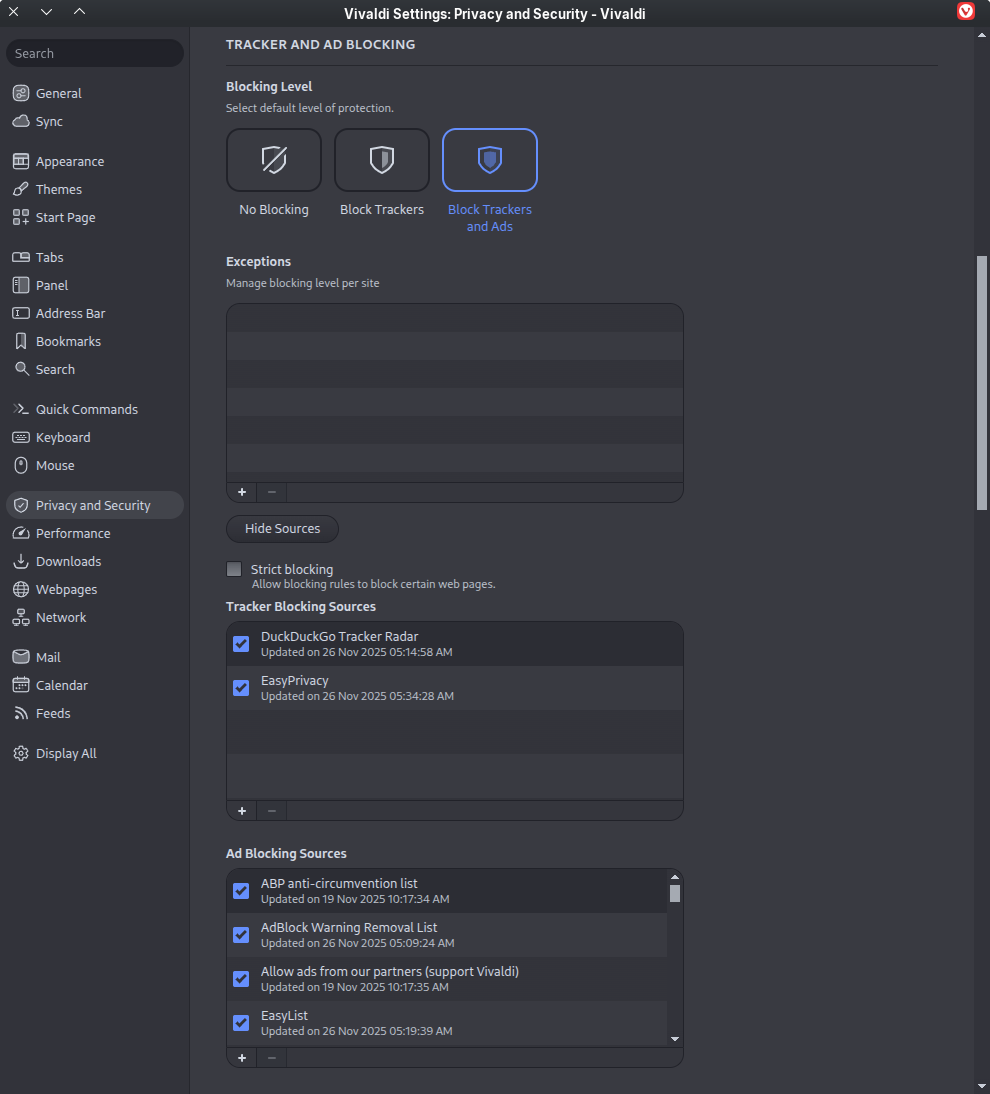990x1094 pixels.
Task: Enable the Strict blocking checkbox
Action: pos(234,569)
